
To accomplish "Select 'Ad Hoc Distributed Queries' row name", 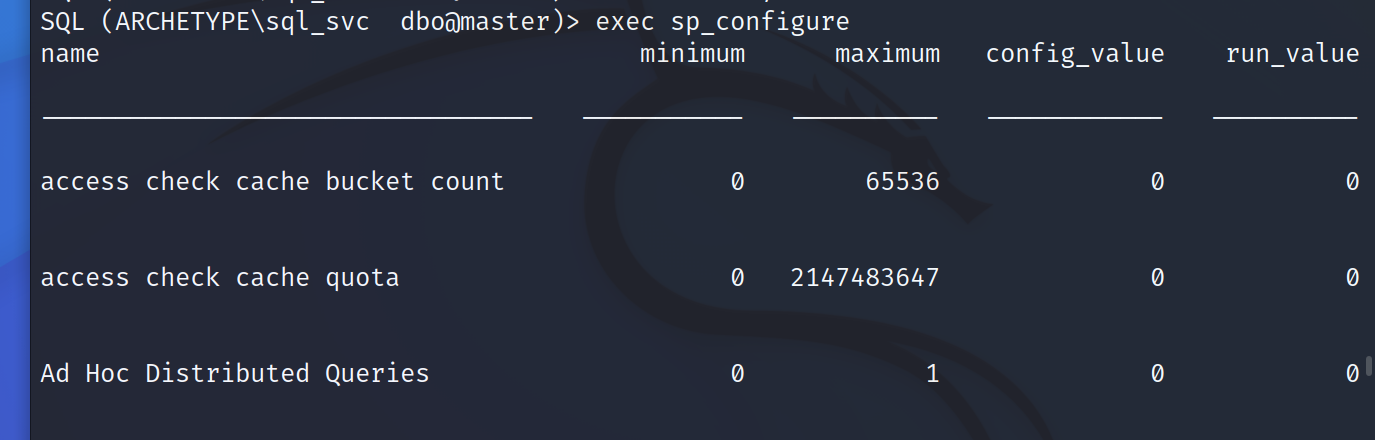I will pos(235,373).
